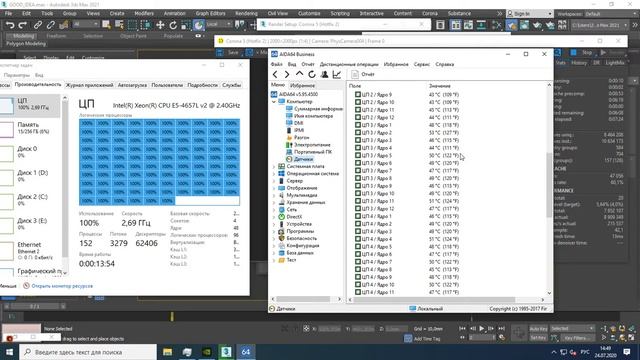640x360 pixels.
Task: Open Select by Name in 3ds Max toolbar
Action: [x=120, y=25]
